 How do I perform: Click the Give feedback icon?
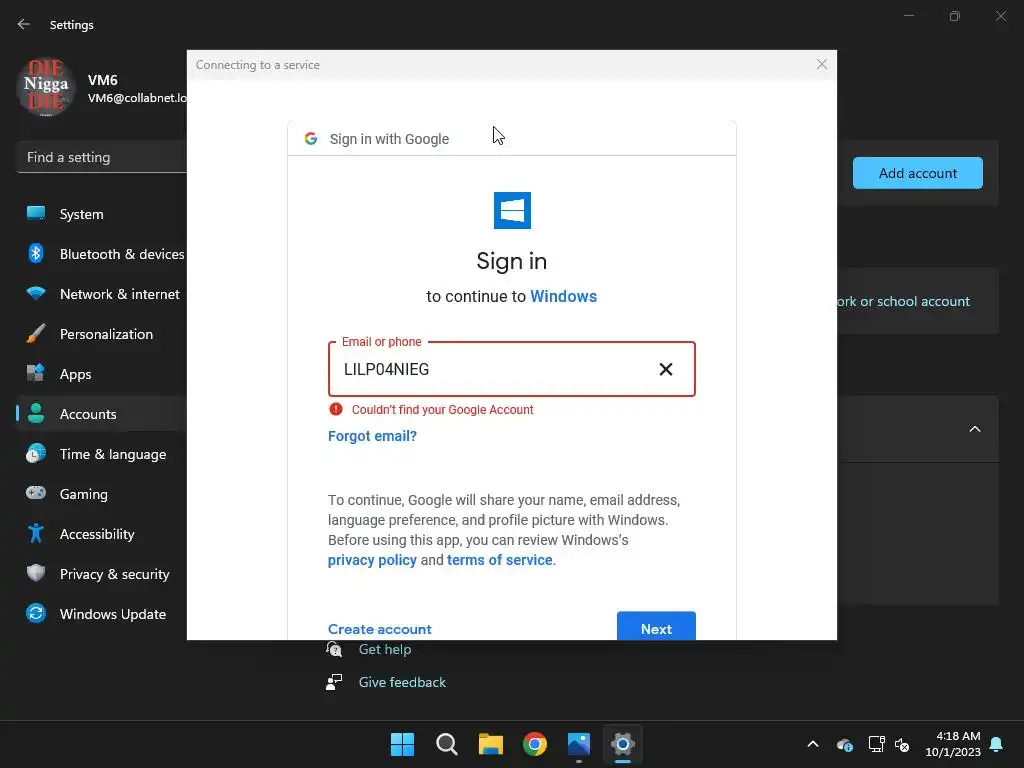tap(334, 682)
